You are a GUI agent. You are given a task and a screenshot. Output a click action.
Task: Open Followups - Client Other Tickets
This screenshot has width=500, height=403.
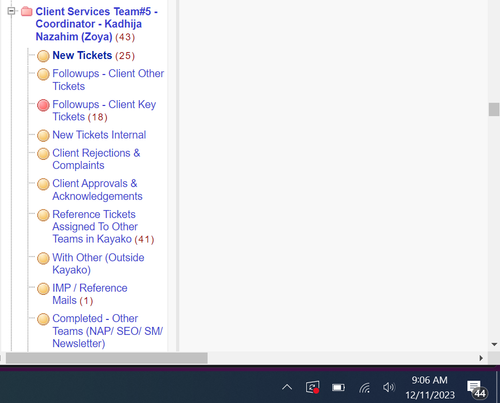pos(108,80)
